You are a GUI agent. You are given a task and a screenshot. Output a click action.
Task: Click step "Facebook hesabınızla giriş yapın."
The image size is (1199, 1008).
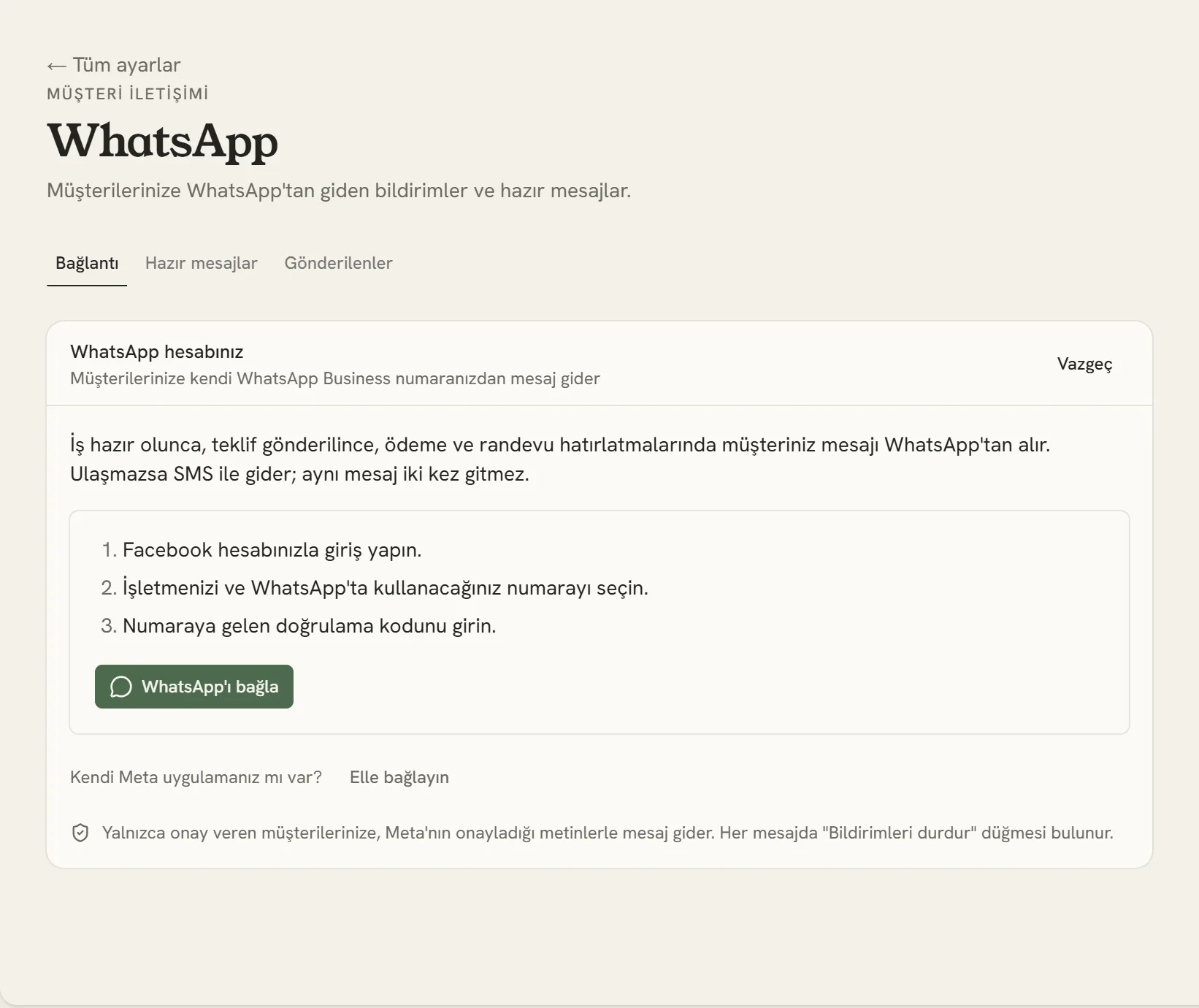coord(272,549)
